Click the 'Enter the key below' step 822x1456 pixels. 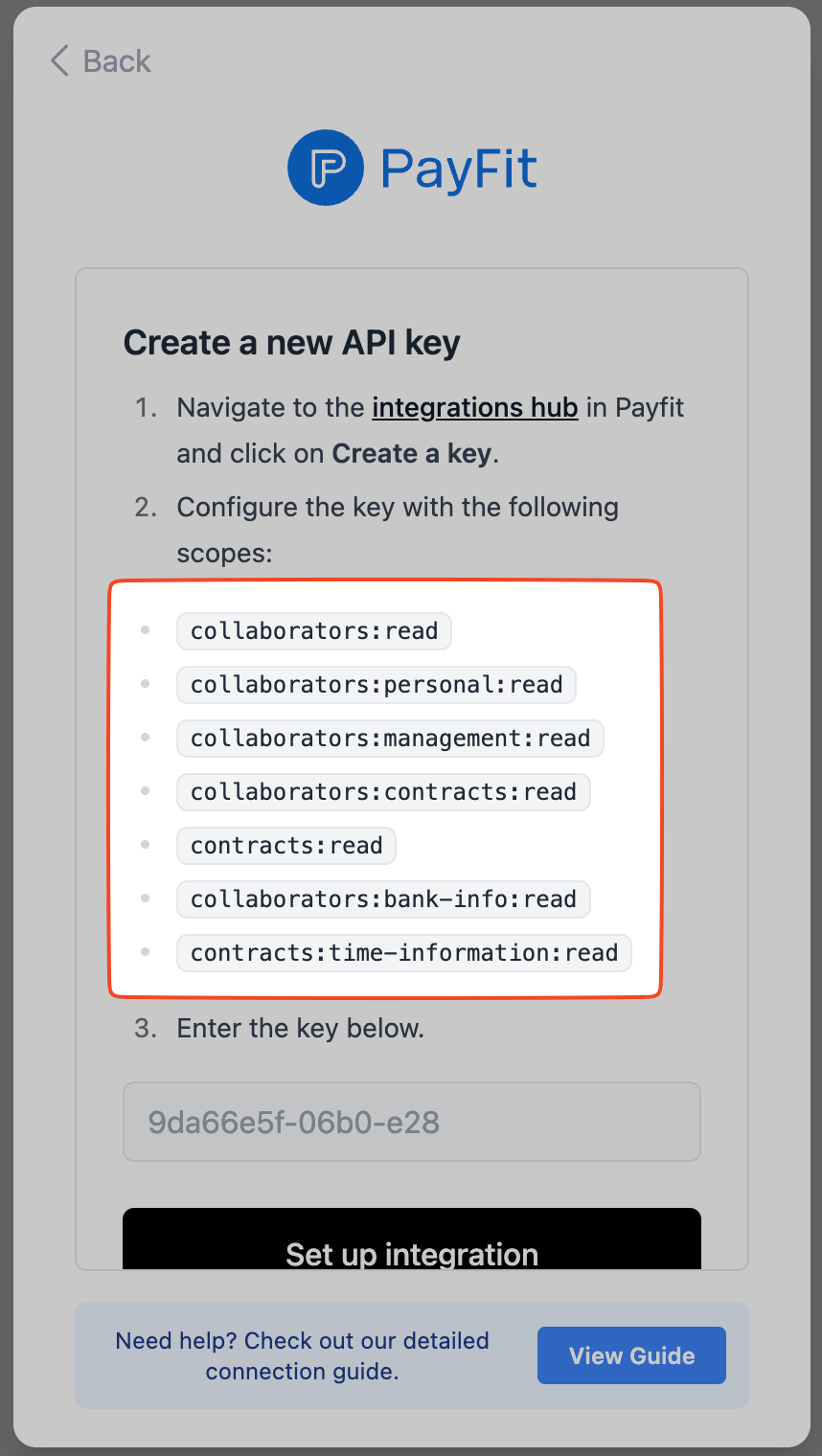[300, 1029]
